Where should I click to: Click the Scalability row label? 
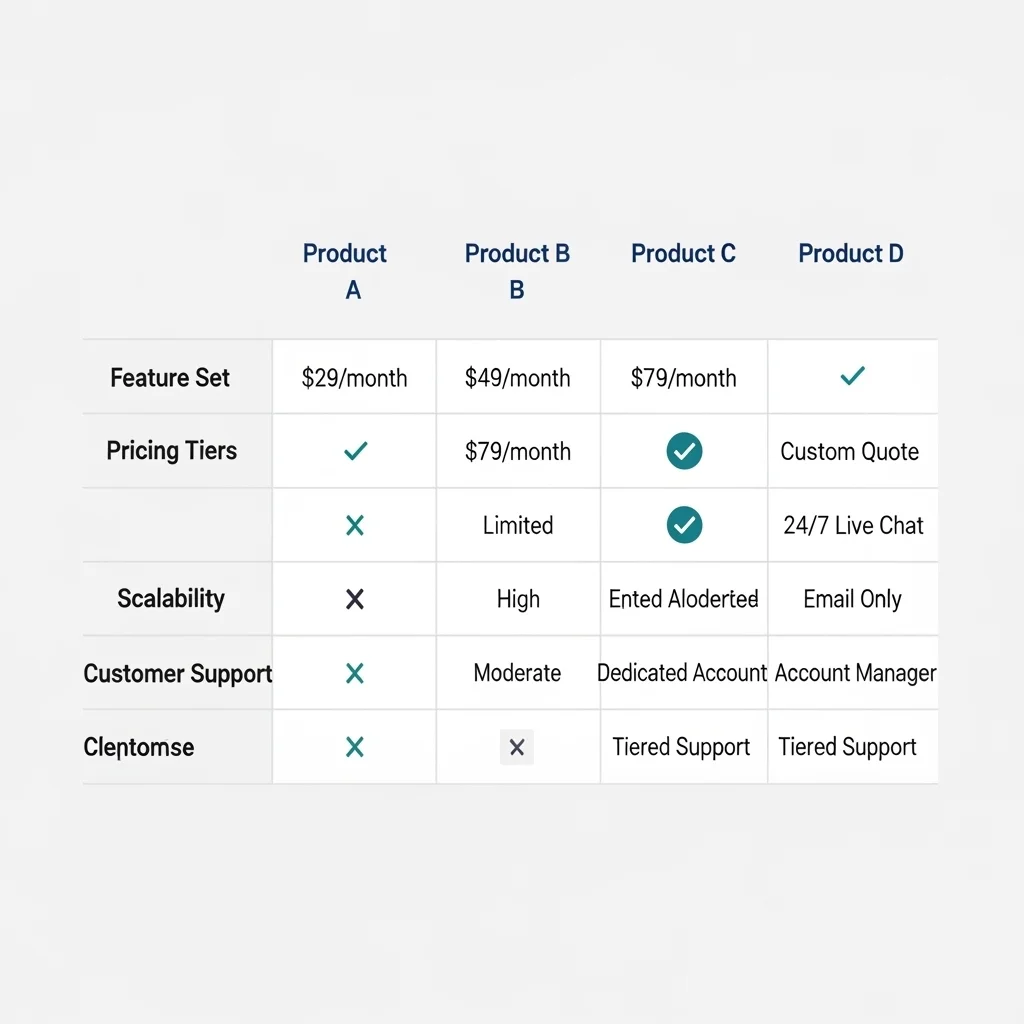pyautogui.click(x=171, y=598)
